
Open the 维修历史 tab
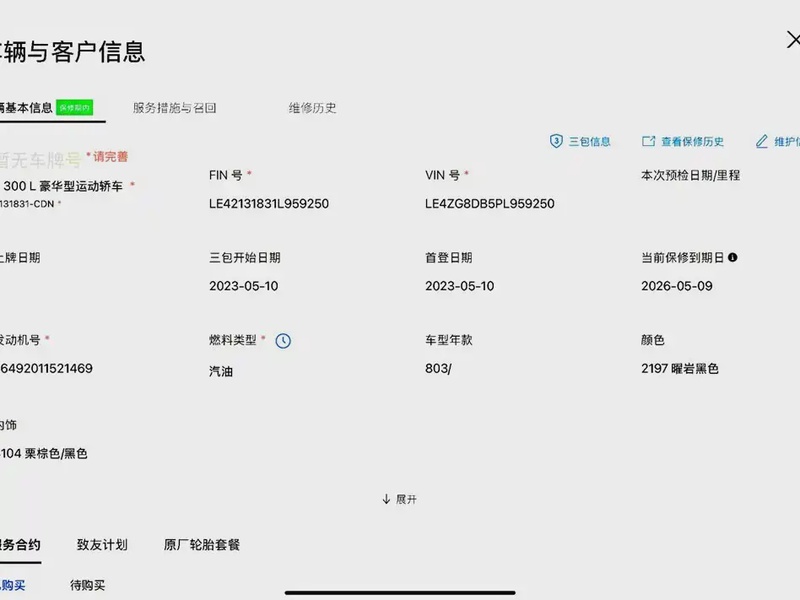point(312,108)
